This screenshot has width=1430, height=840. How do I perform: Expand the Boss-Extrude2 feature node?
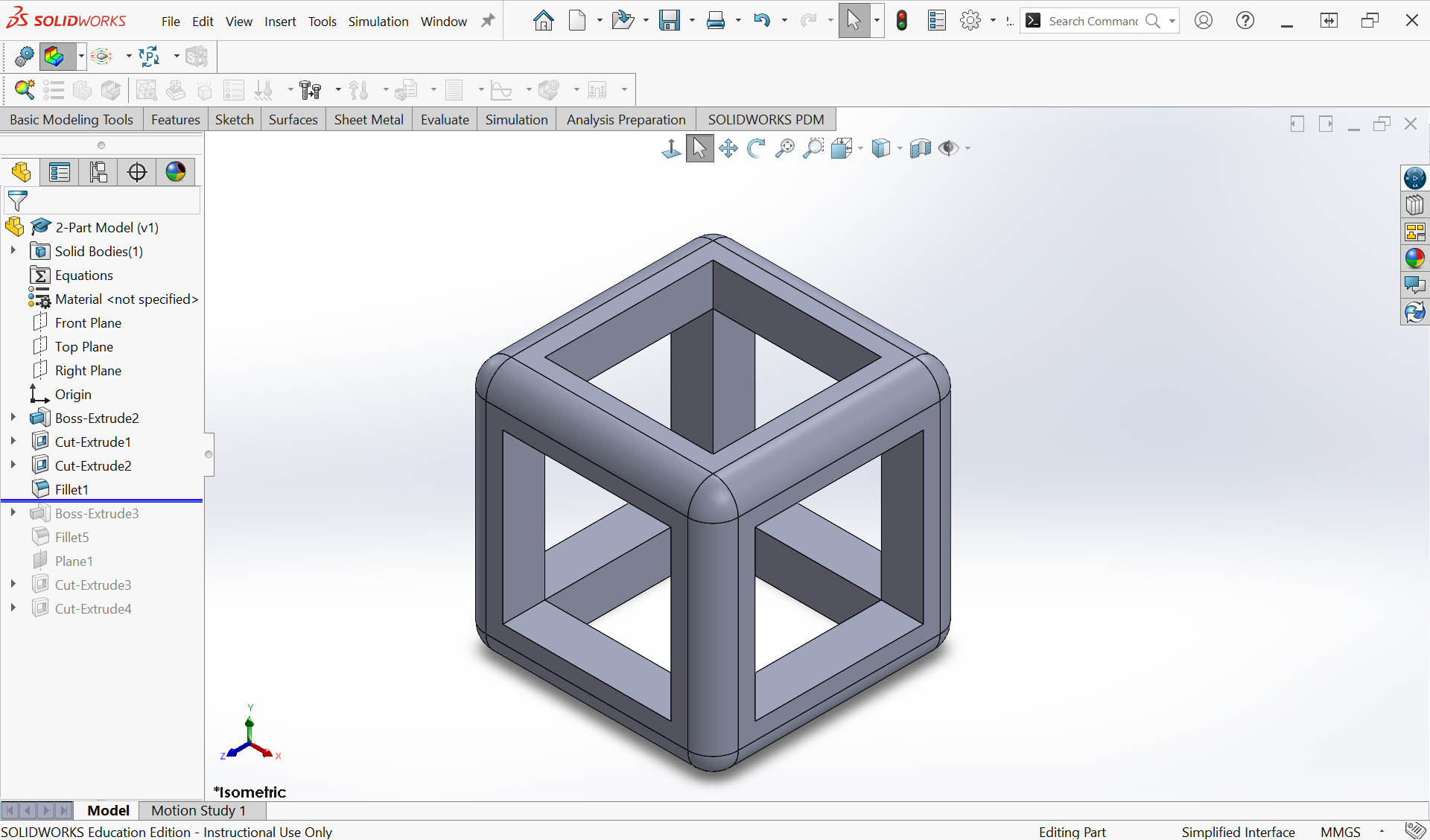(13, 418)
